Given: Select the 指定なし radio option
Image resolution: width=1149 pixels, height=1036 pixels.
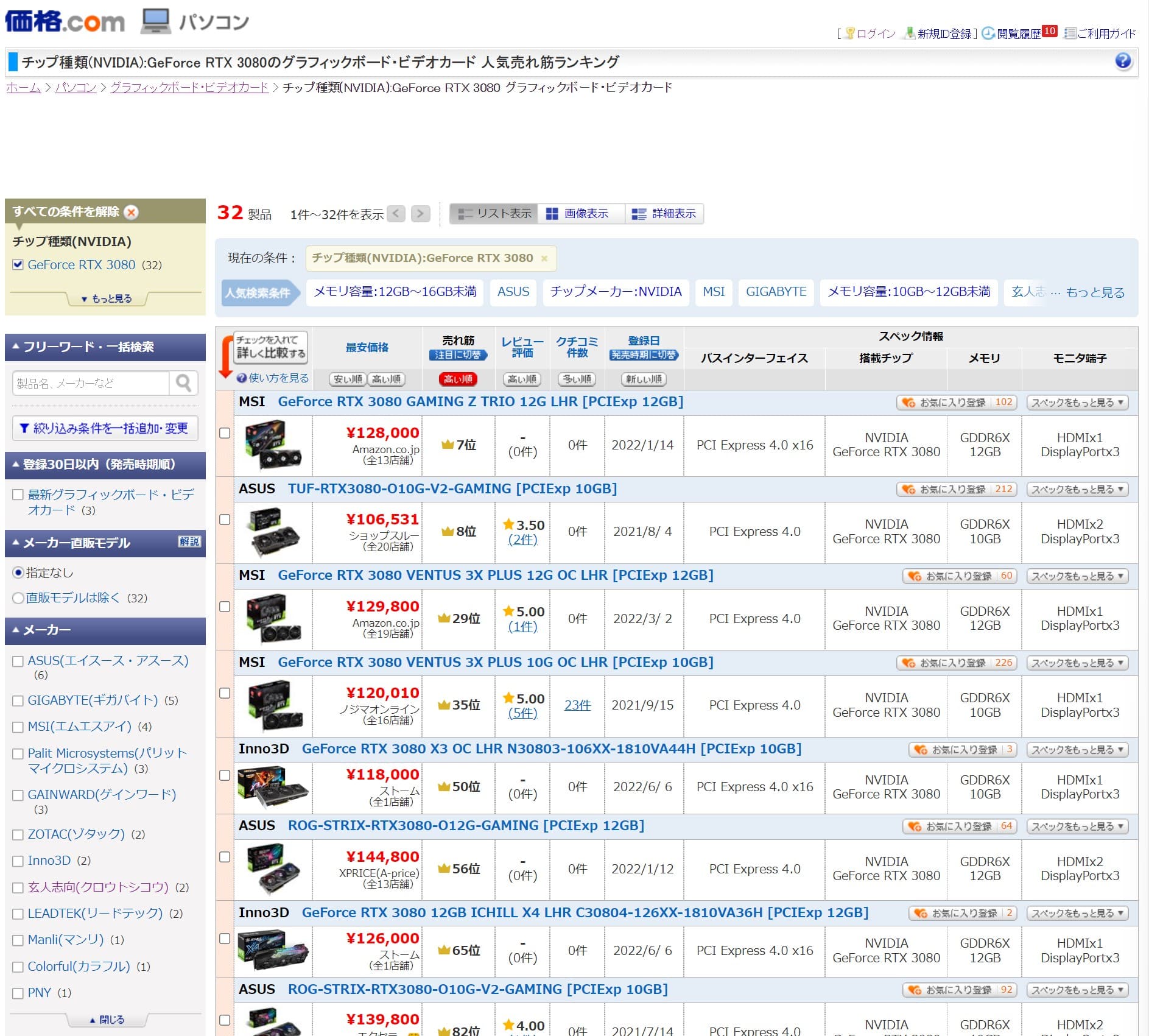Looking at the screenshot, I should [x=18, y=573].
